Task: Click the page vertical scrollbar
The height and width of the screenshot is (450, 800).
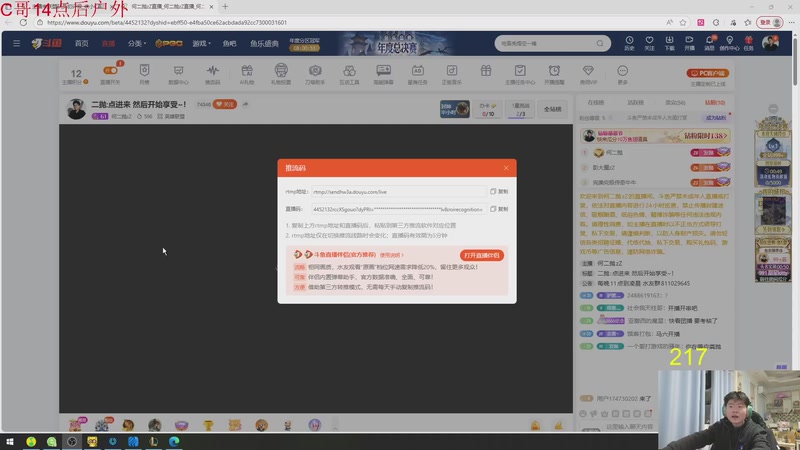Action: click(796, 61)
